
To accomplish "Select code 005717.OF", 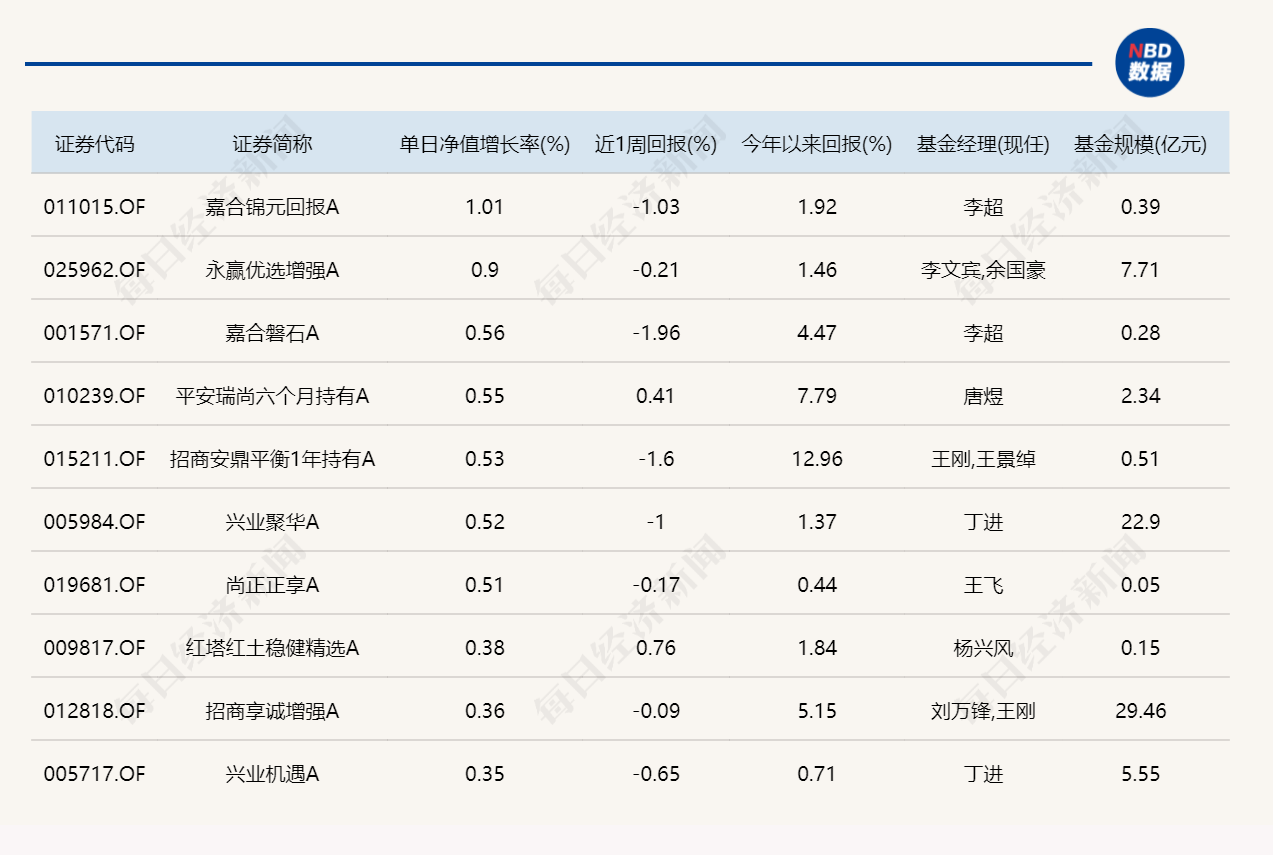I will pyautogui.click(x=94, y=774).
